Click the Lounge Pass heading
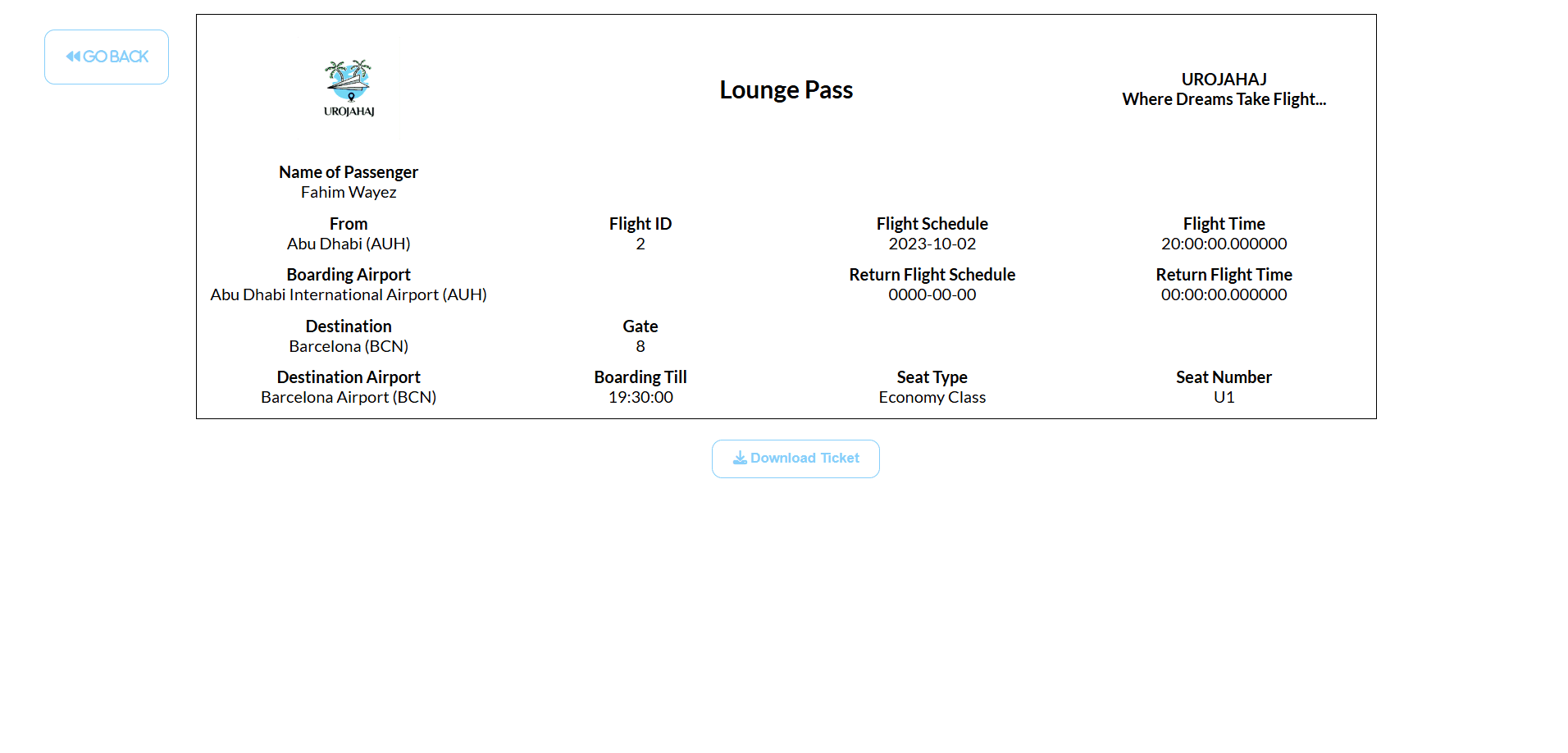Image resolution: width=1568 pixels, height=753 pixels. pyautogui.click(x=786, y=89)
